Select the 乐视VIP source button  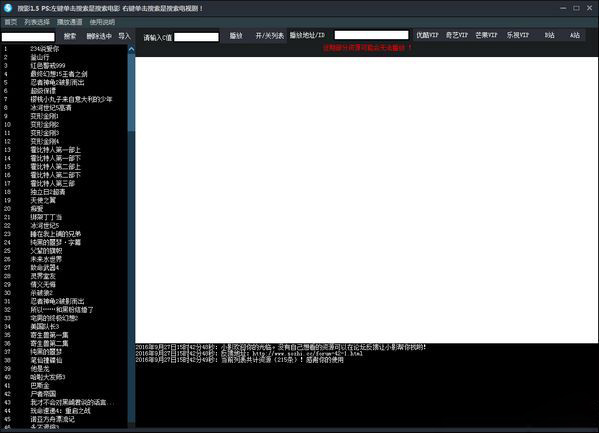click(x=517, y=35)
